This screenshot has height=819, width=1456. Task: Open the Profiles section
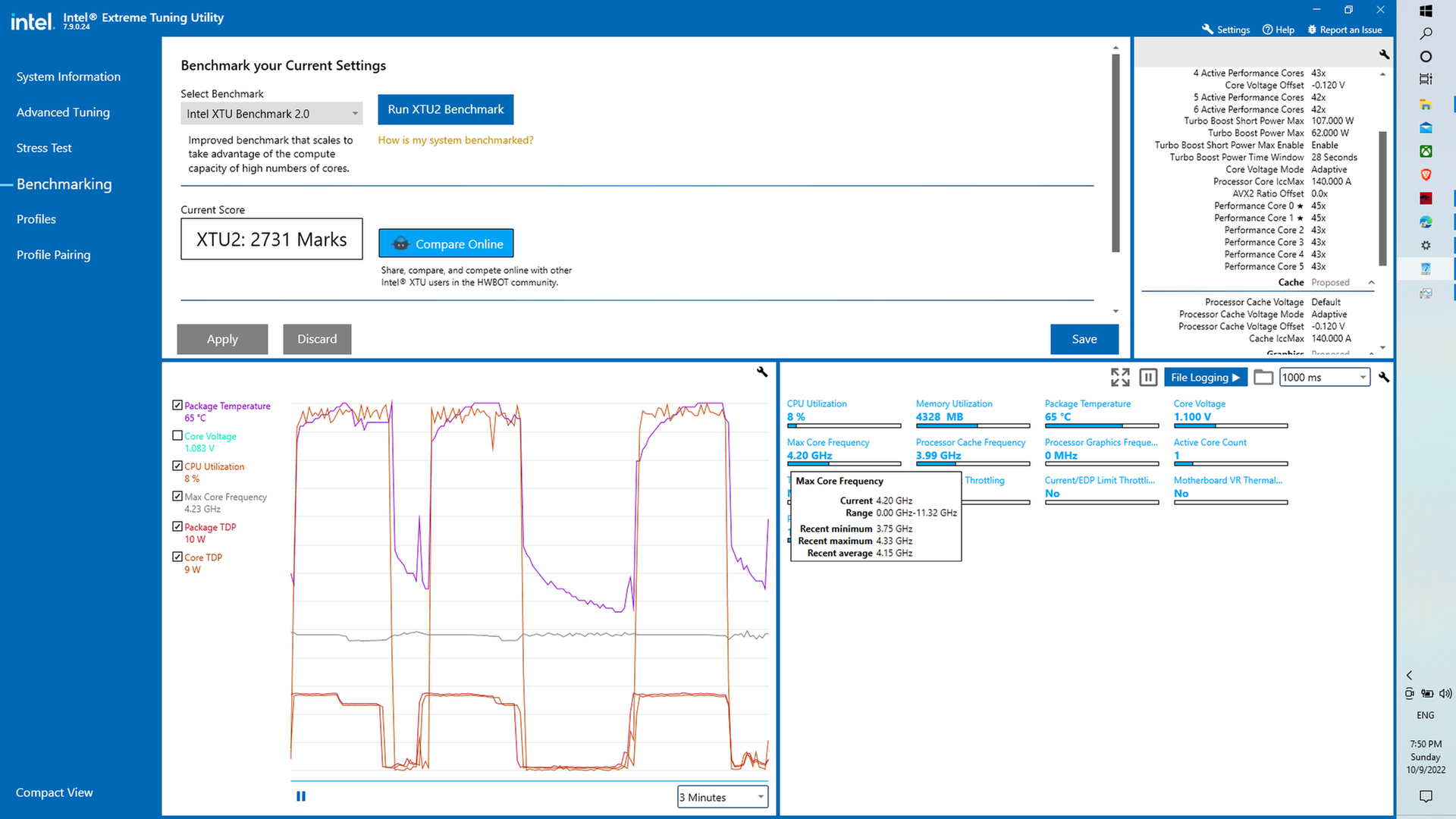click(x=36, y=219)
